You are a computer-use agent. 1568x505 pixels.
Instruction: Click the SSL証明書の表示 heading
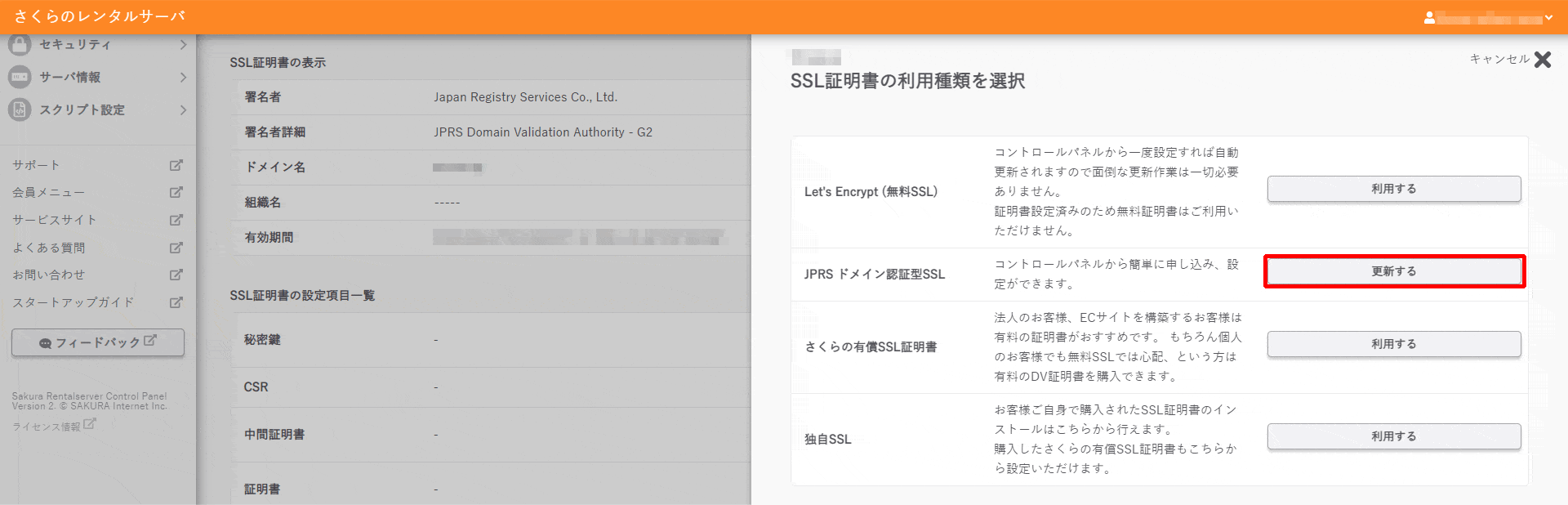278,63
